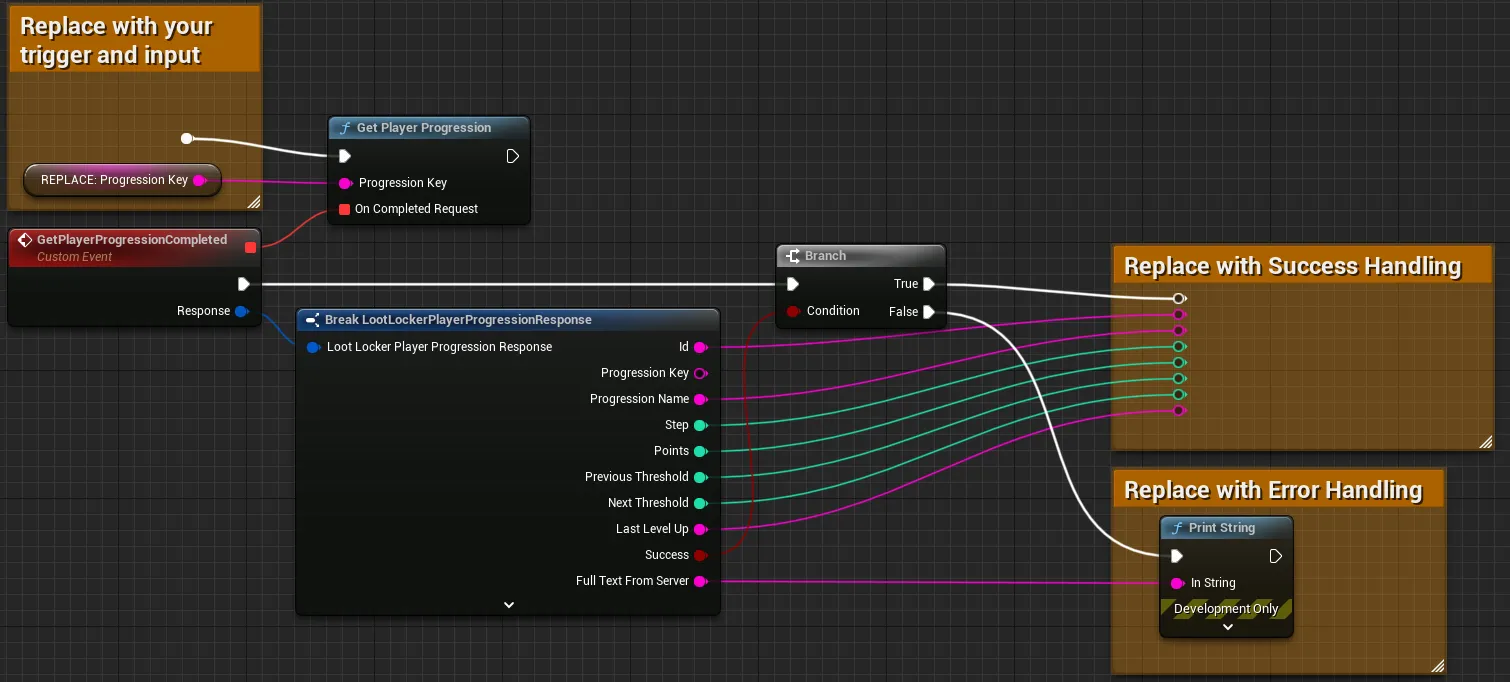Click the Branch Condition input pin
Viewport: 1510px width, 682px height.
click(793, 311)
